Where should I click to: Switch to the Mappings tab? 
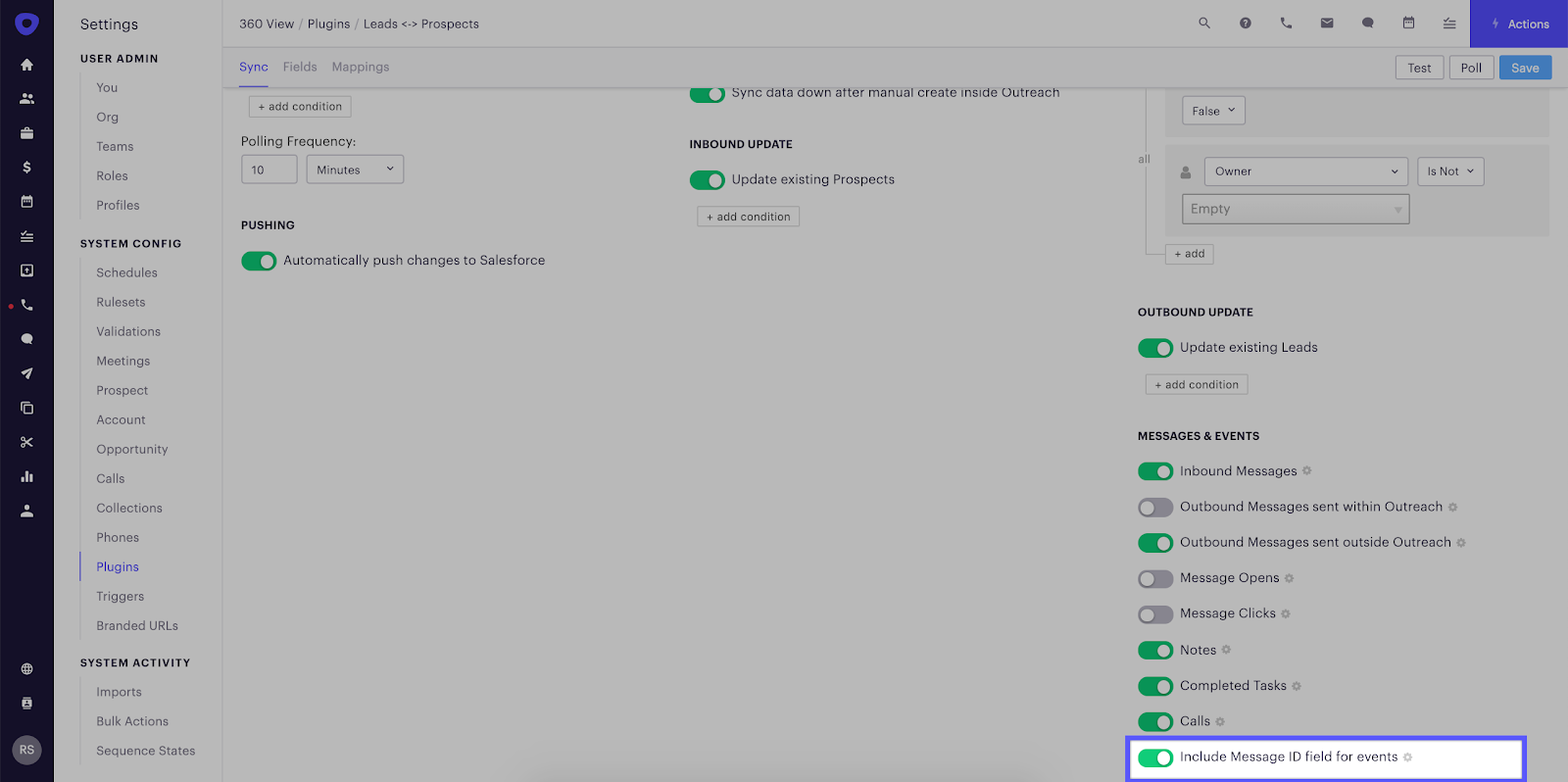click(361, 67)
